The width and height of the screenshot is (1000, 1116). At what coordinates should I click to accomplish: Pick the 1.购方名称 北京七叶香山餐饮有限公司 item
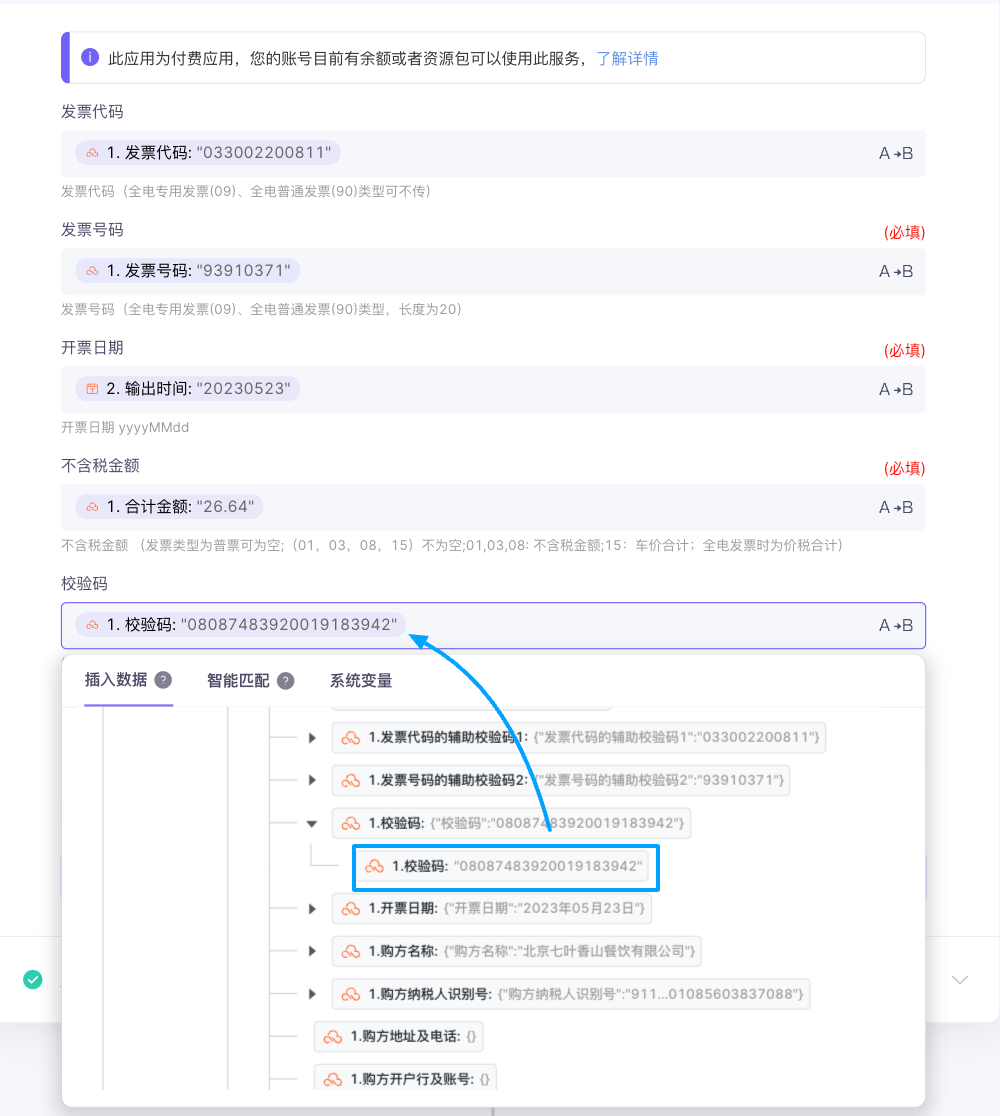click(x=517, y=951)
